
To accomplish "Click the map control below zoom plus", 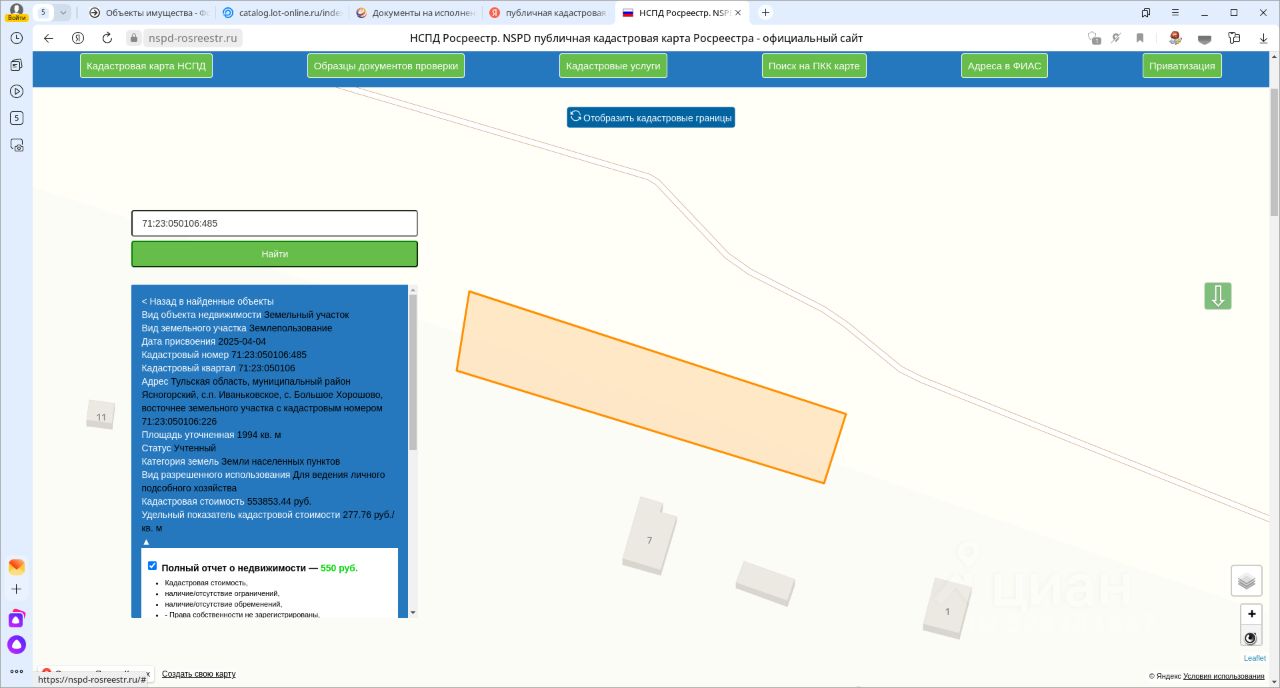I will coord(1251,637).
